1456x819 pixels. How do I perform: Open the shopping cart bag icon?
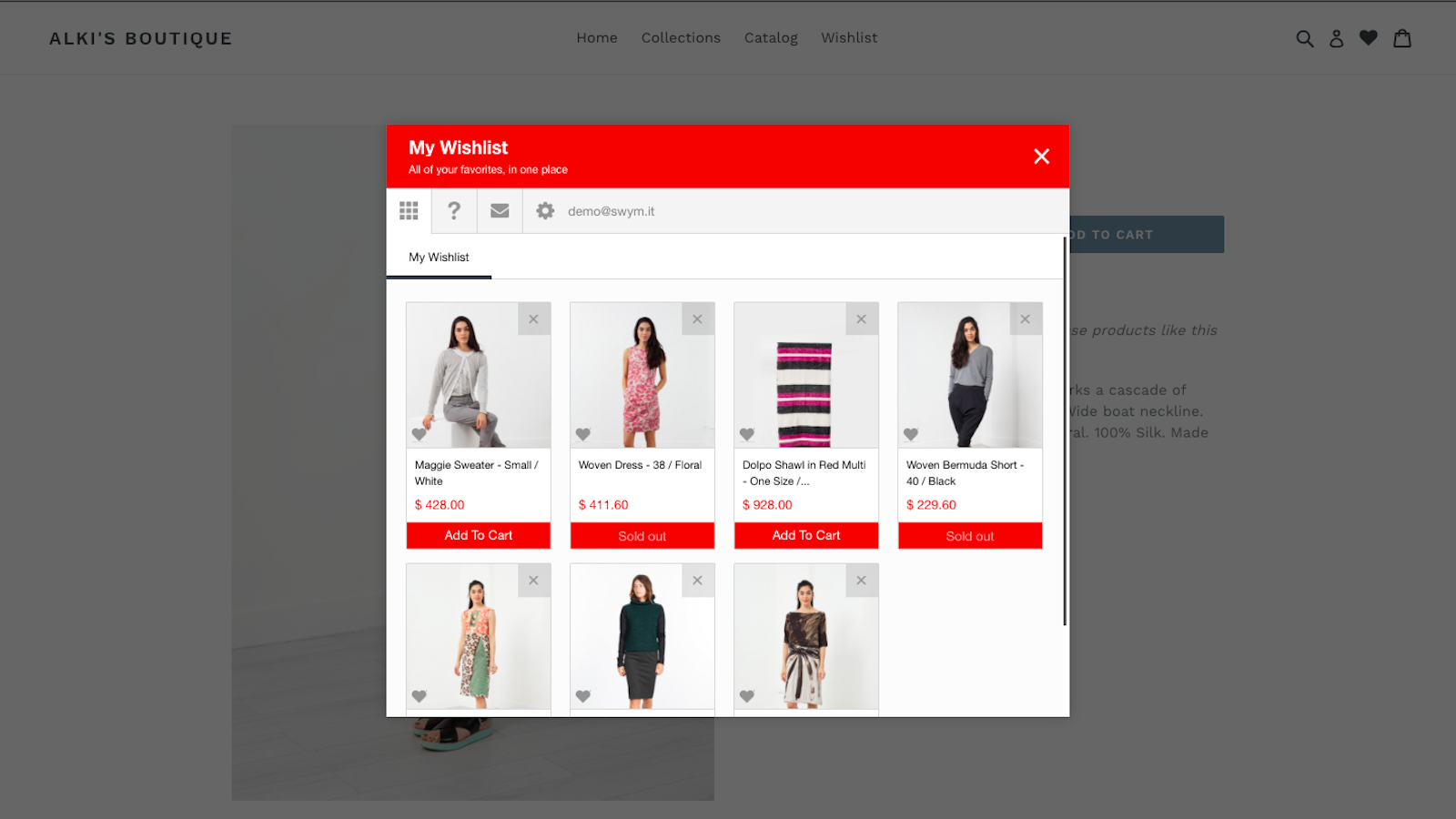1402,38
